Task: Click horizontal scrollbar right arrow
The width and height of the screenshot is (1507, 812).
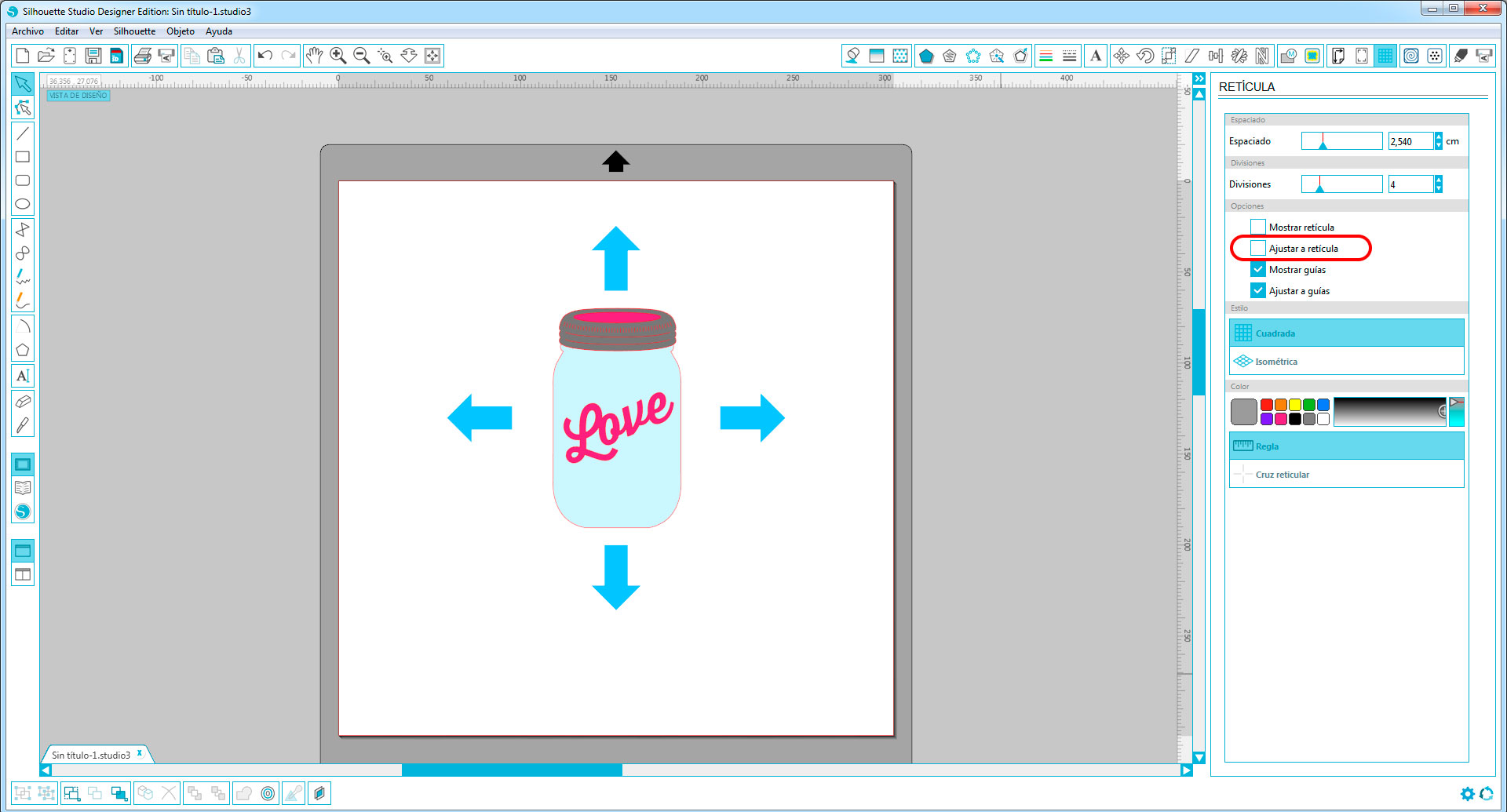Action: coord(1187,770)
